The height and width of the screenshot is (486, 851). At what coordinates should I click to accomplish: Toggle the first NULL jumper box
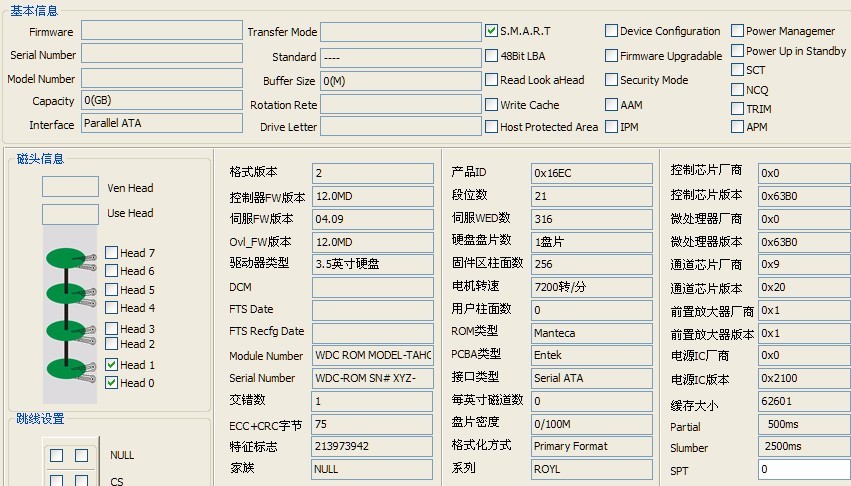(x=56, y=455)
